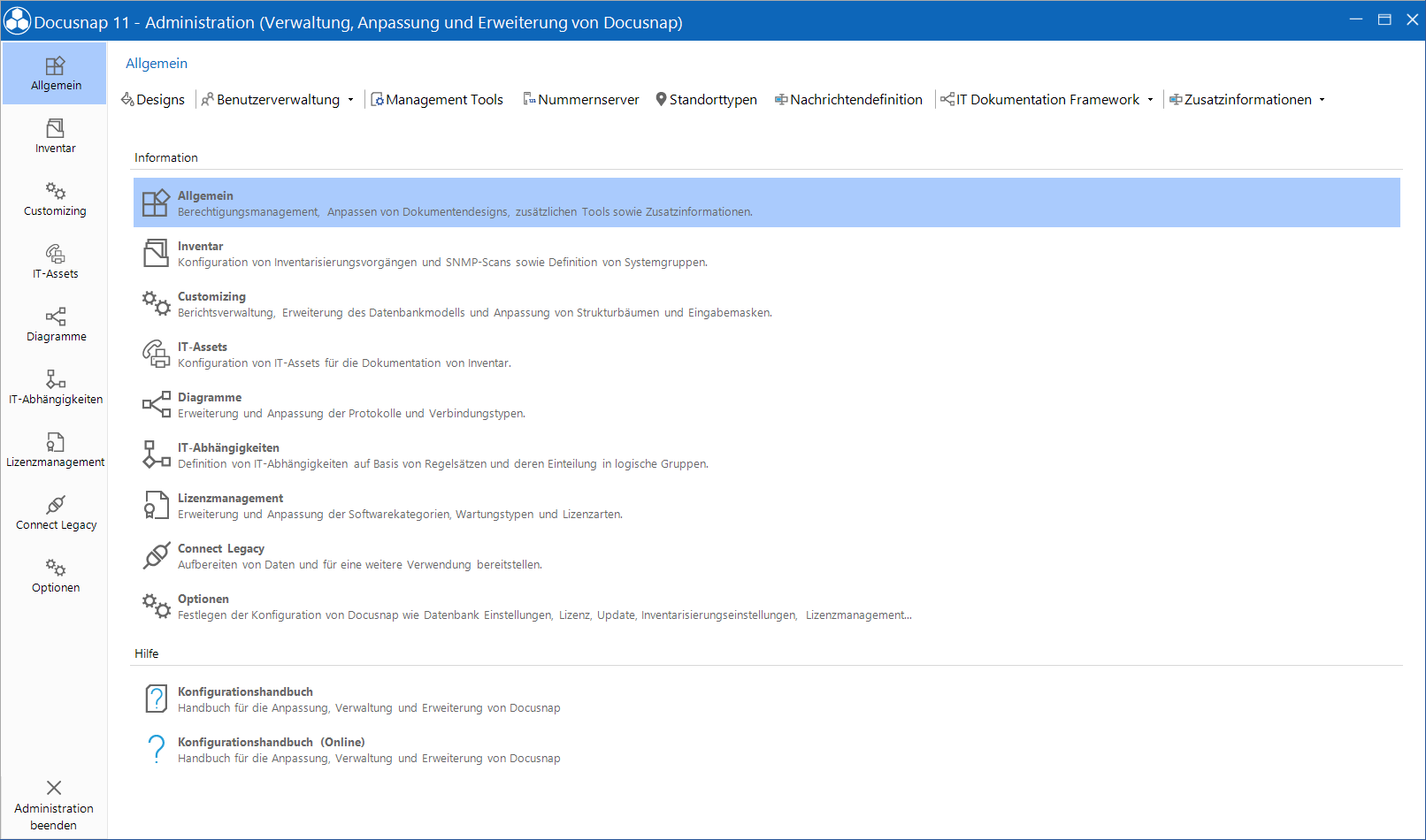Expand the Benutzerverwaltung dropdown arrow
This screenshot has height=840, width=1426.
[x=350, y=100]
